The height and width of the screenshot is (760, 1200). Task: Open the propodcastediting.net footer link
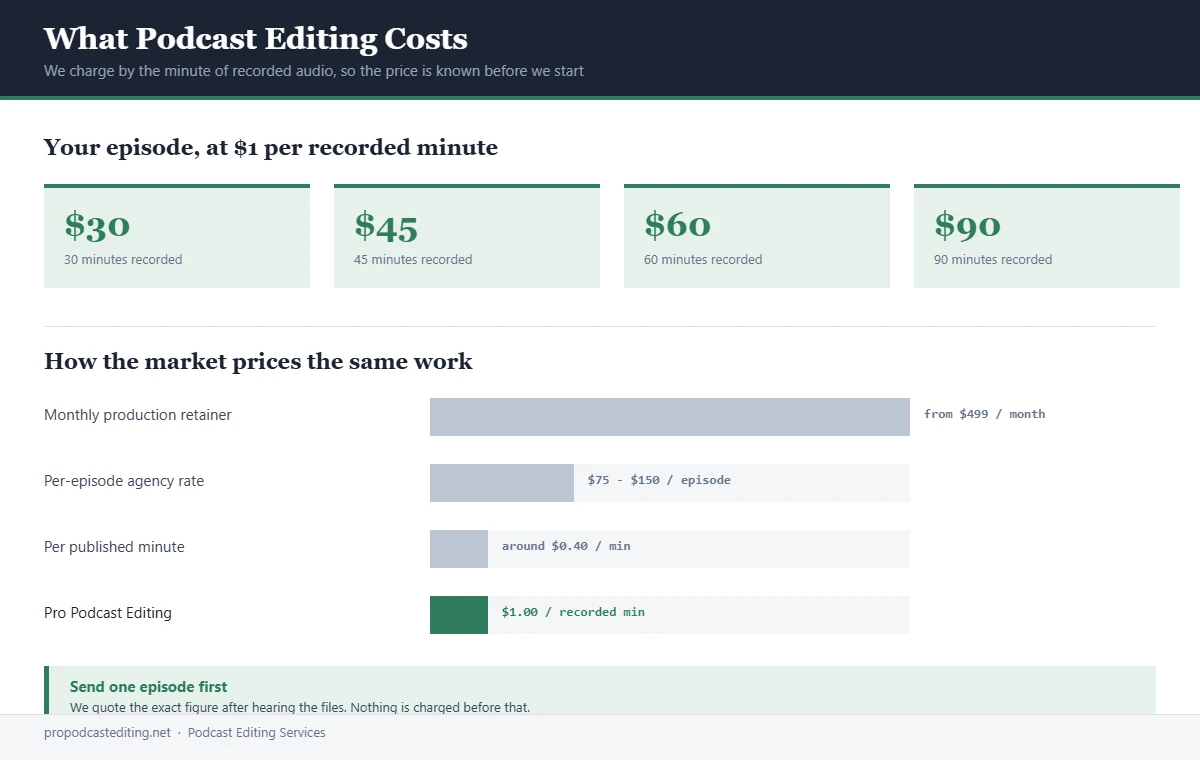pos(108,733)
